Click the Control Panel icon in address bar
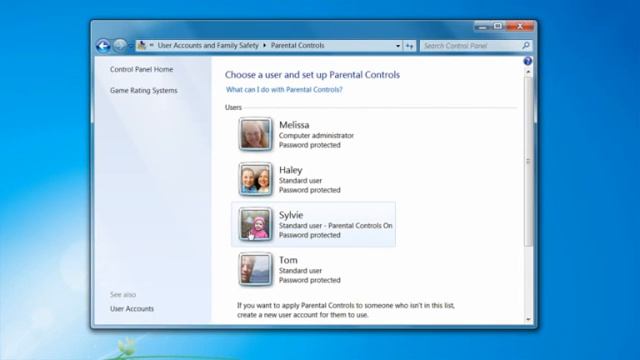Image resolution: width=640 pixels, height=360 pixels. pyautogui.click(x=142, y=45)
